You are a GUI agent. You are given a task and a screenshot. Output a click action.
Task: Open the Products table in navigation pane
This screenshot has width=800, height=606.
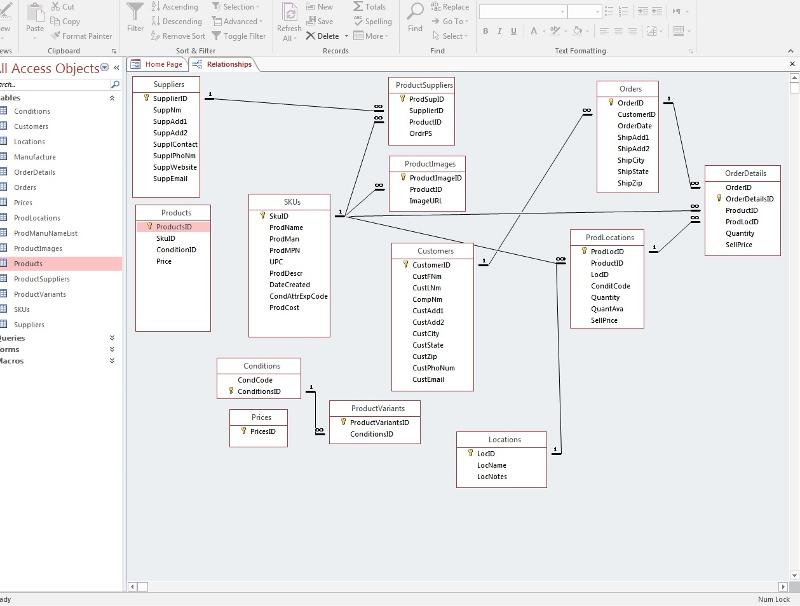click(28, 264)
